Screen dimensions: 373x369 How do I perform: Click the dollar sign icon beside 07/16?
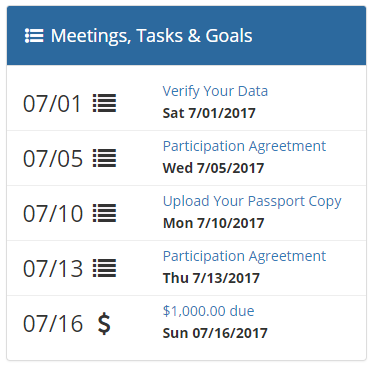tap(104, 323)
